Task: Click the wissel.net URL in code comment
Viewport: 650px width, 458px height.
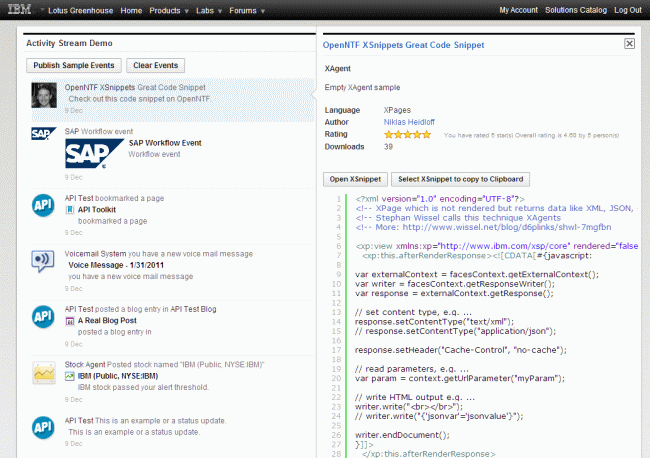Action: click(507, 227)
